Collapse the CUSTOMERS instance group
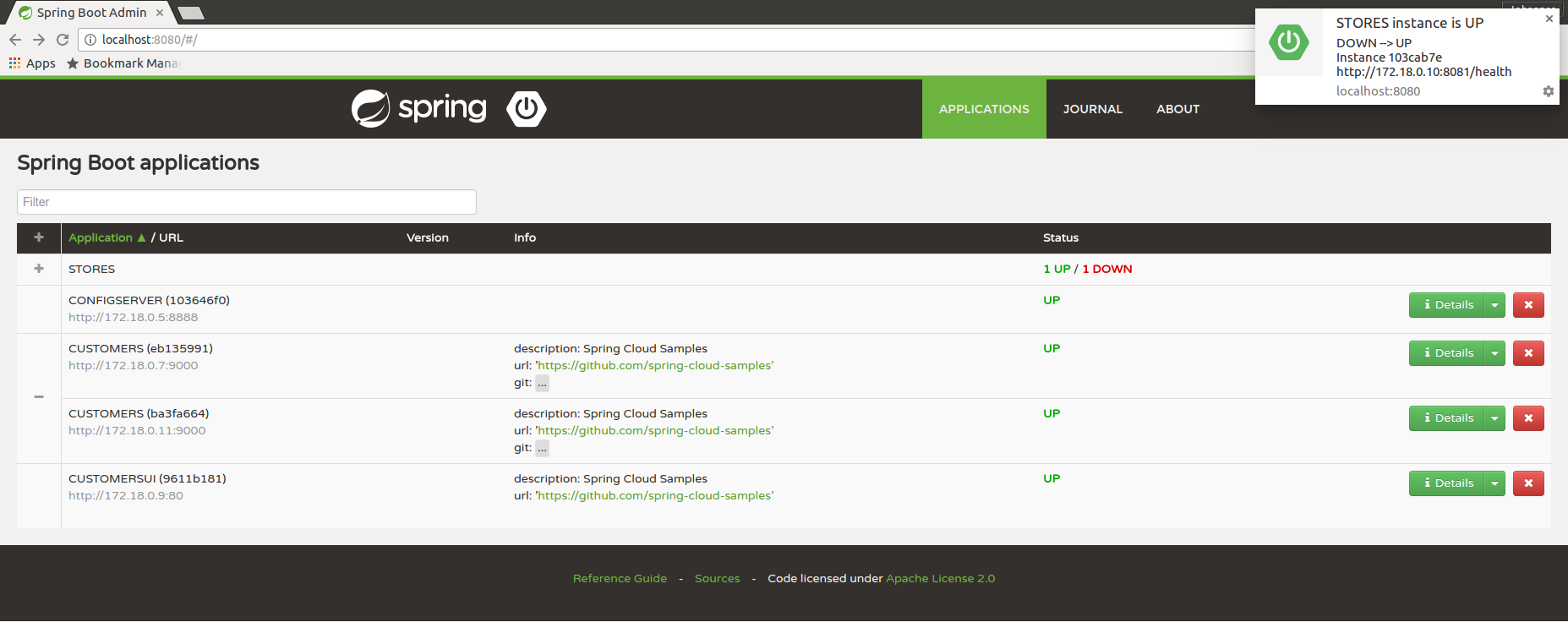The image size is (1568, 622). click(x=39, y=397)
